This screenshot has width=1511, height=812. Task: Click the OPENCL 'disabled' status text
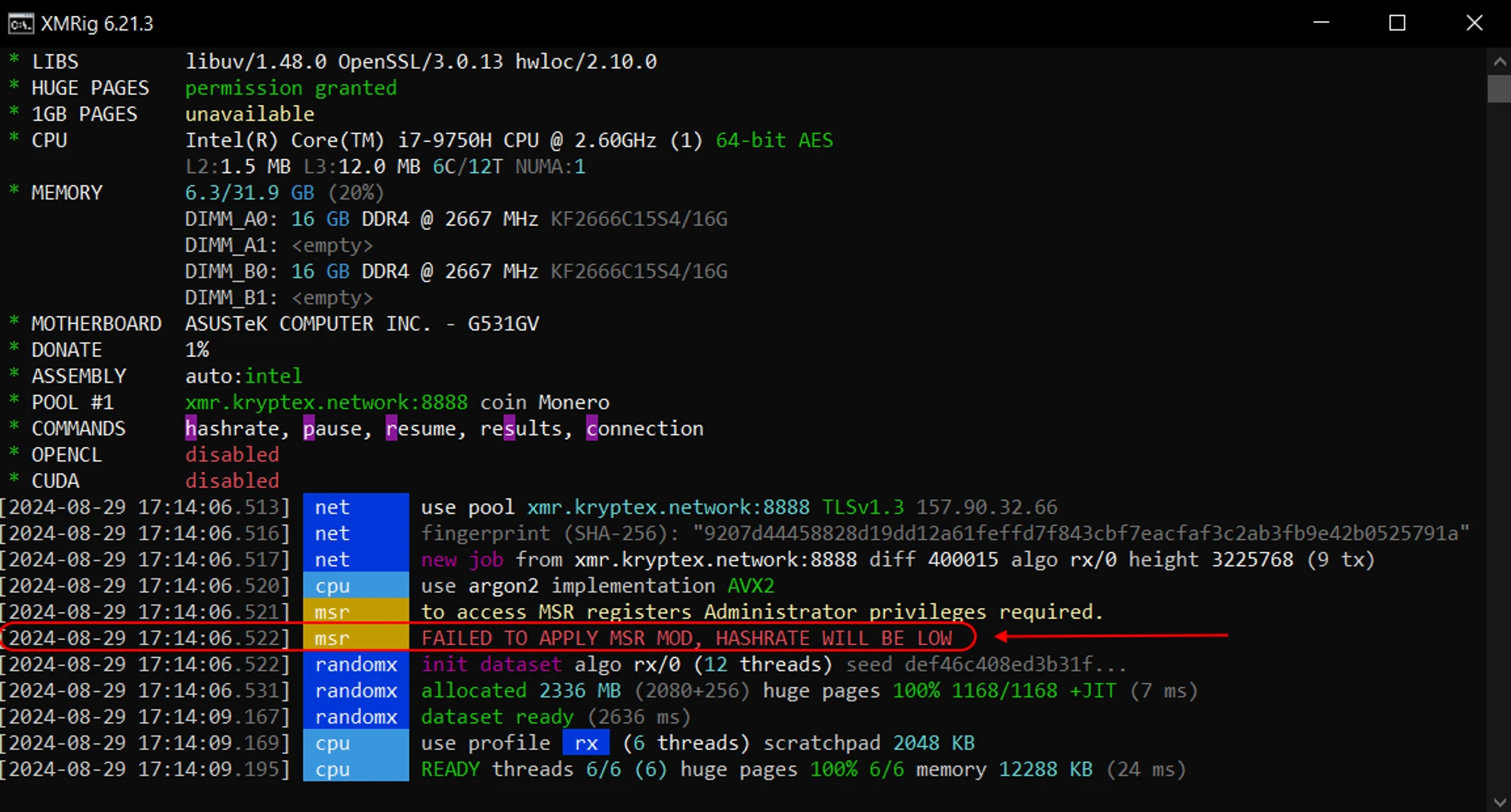(x=232, y=455)
